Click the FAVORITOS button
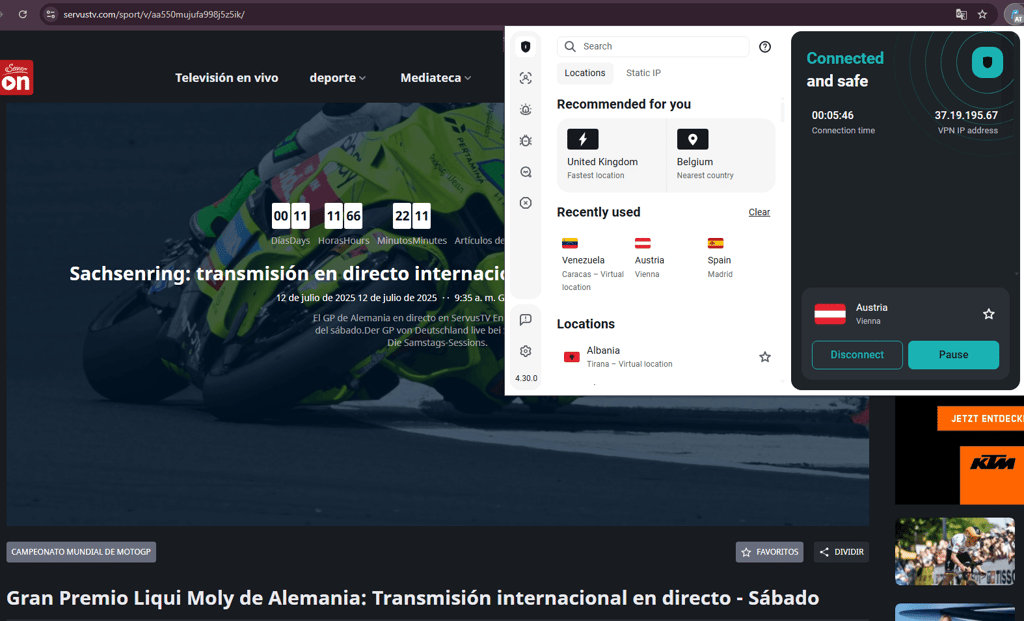The width and height of the screenshot is (1024, 621). coord(769,552)
